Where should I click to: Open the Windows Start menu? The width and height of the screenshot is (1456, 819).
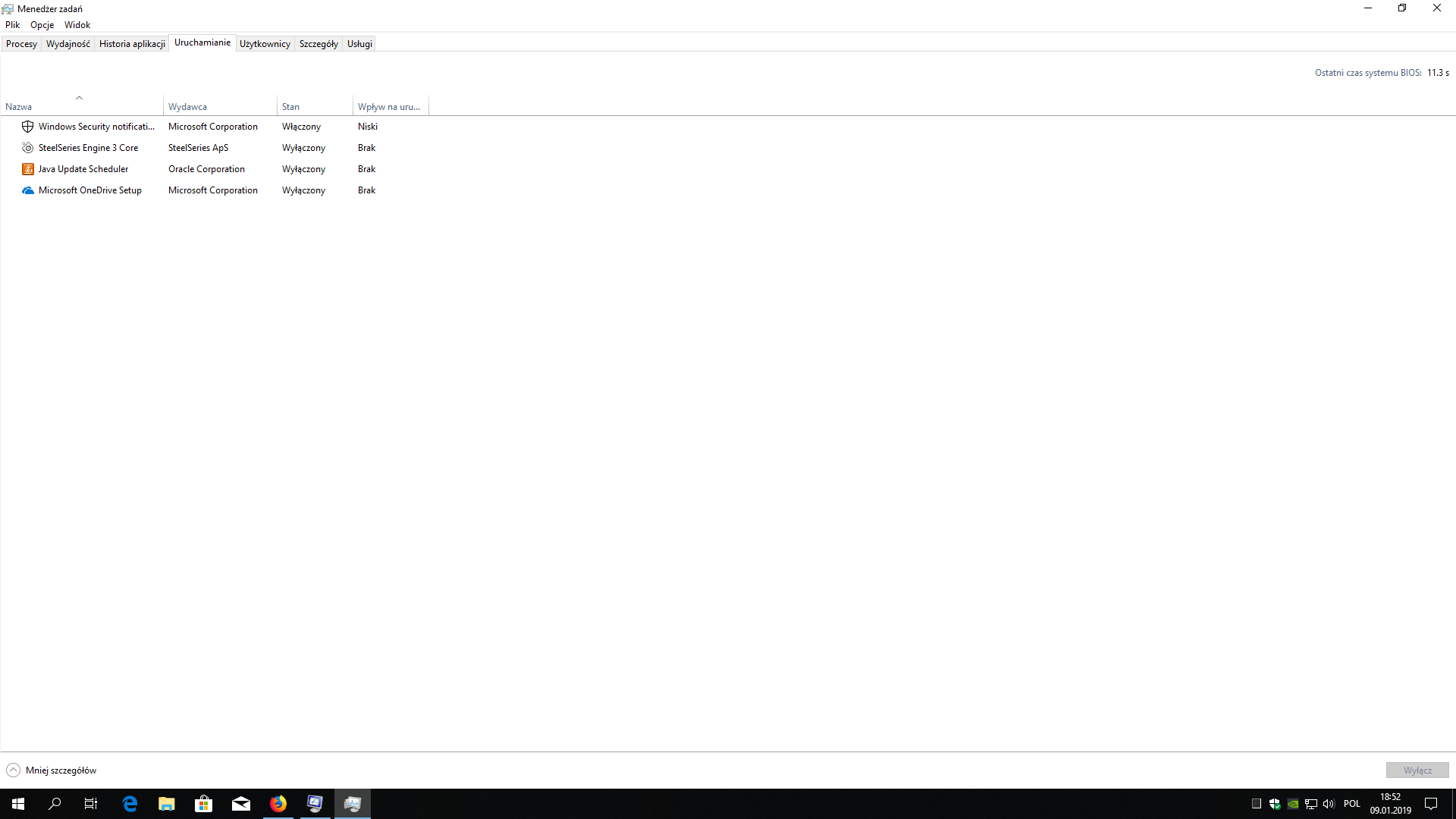point(18,804)
